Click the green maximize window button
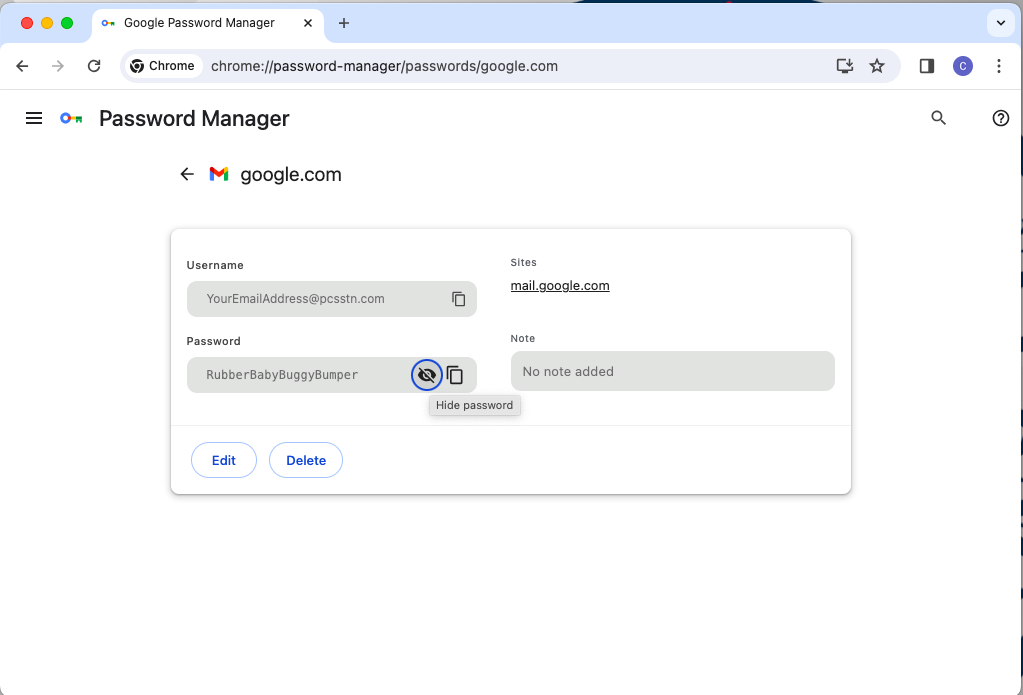Screen dimensions: 1023x695 (67, 23)
